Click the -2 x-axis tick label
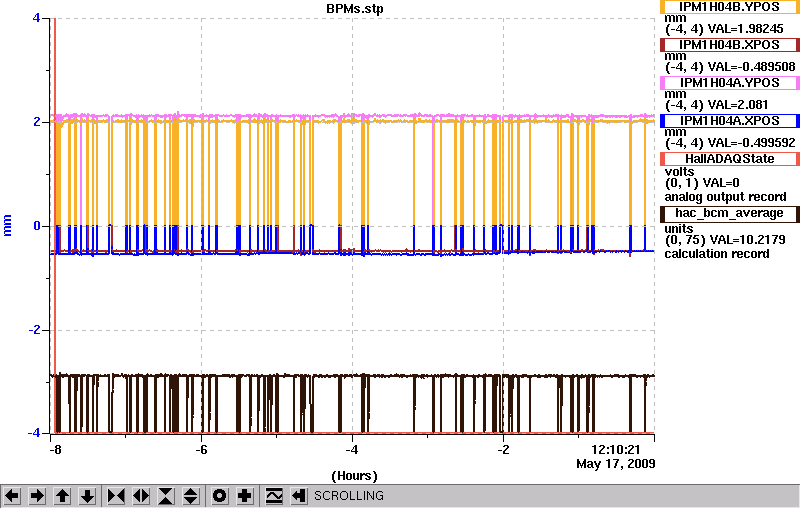Image resolution: width=800 pixels, height=508 pixels. click(503, 450)
